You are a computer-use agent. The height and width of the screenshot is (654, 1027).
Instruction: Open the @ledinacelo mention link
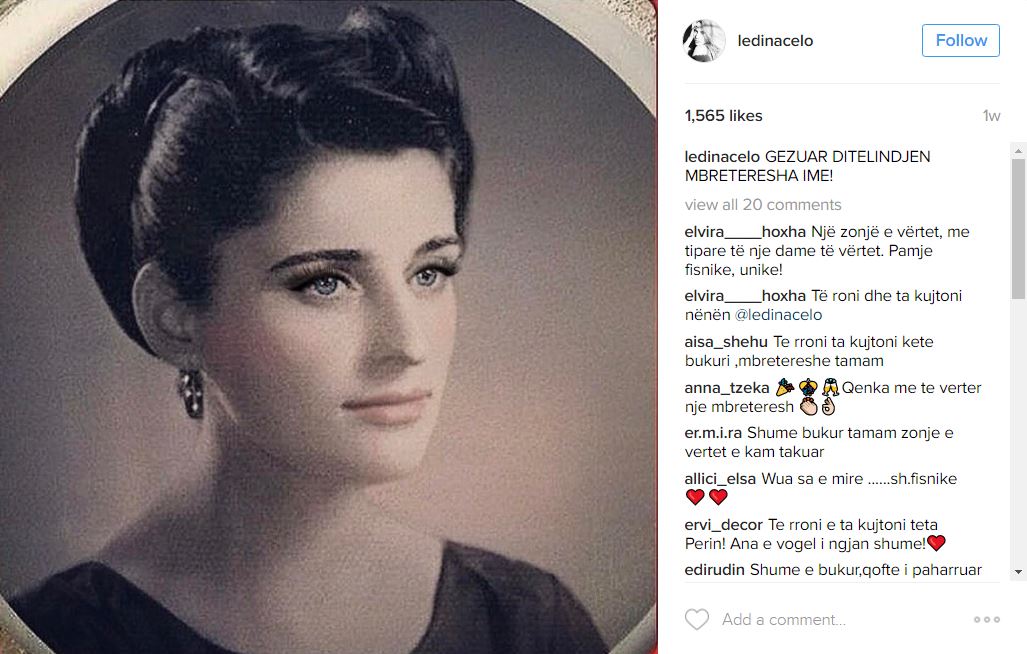pos(778,315)
